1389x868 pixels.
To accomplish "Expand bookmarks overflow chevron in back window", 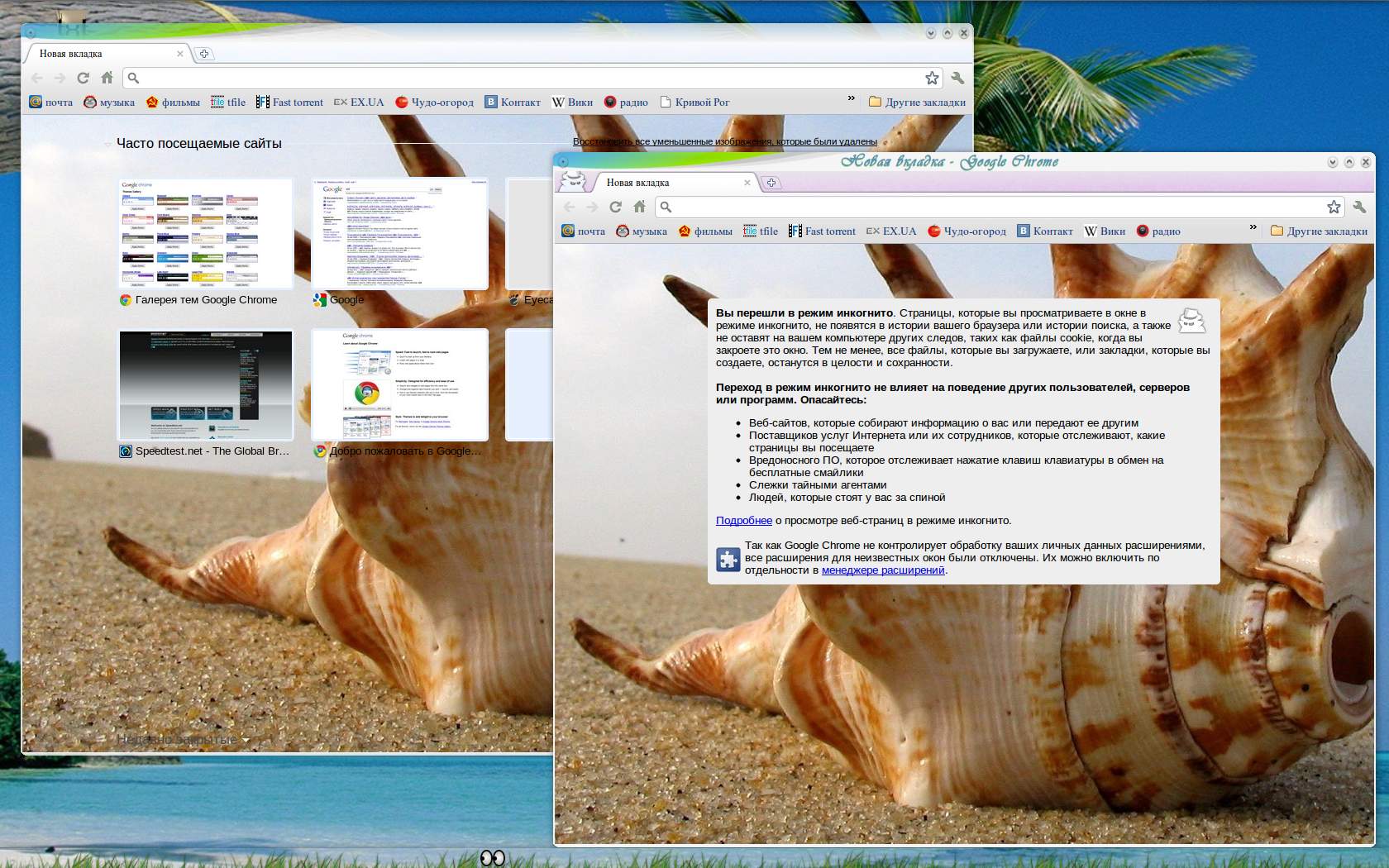I will pos(851,98).
